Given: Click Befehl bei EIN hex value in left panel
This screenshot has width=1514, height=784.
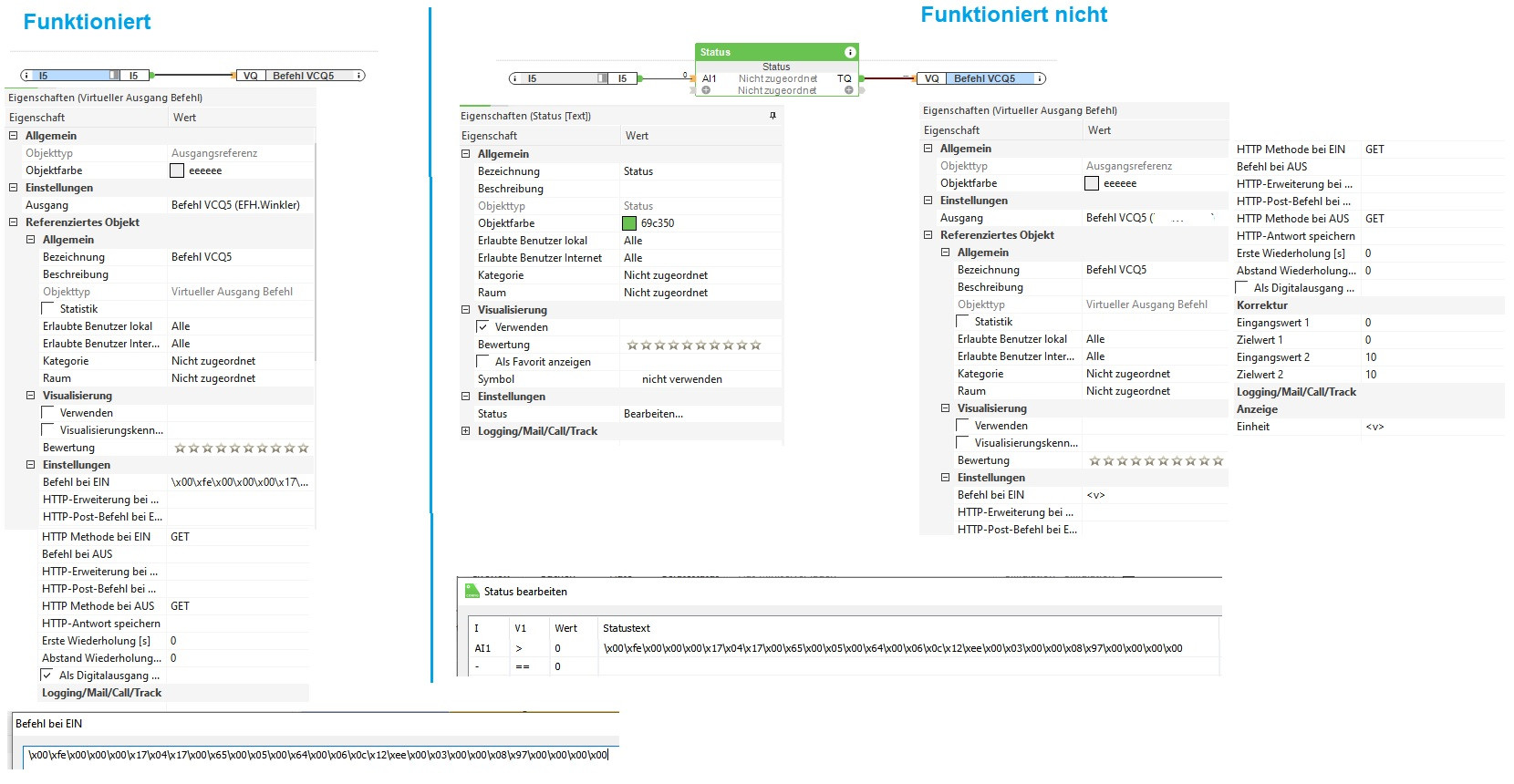Looking at the screenshot, I should [x=240, y=481].
